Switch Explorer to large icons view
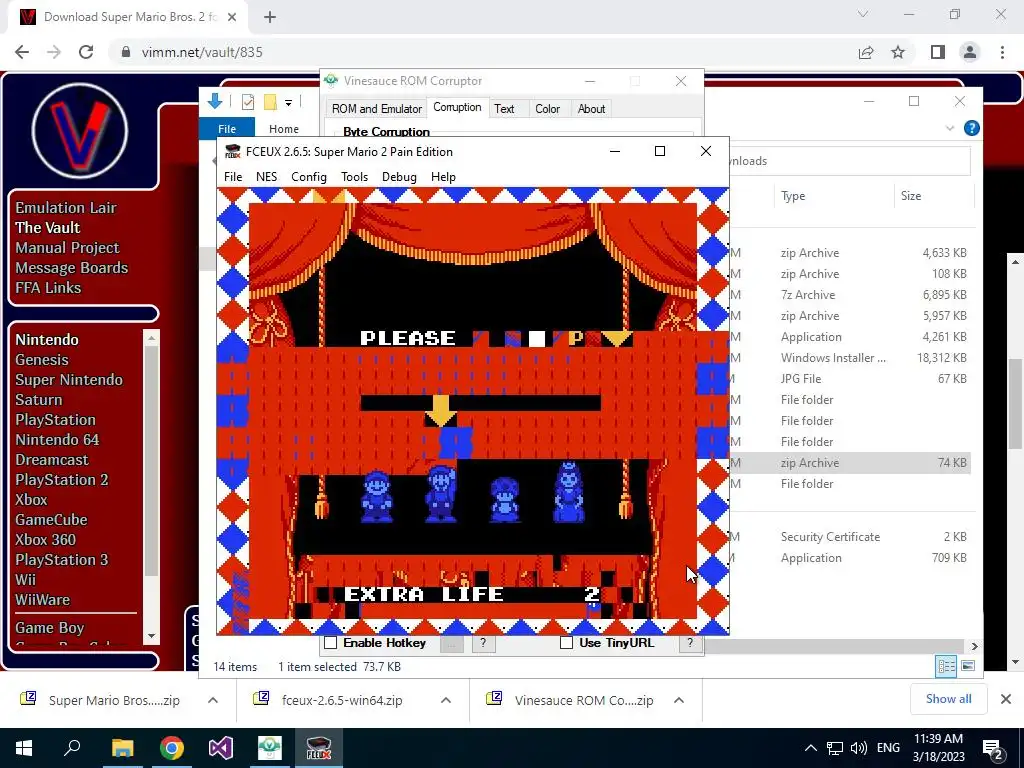 (968, 666)
